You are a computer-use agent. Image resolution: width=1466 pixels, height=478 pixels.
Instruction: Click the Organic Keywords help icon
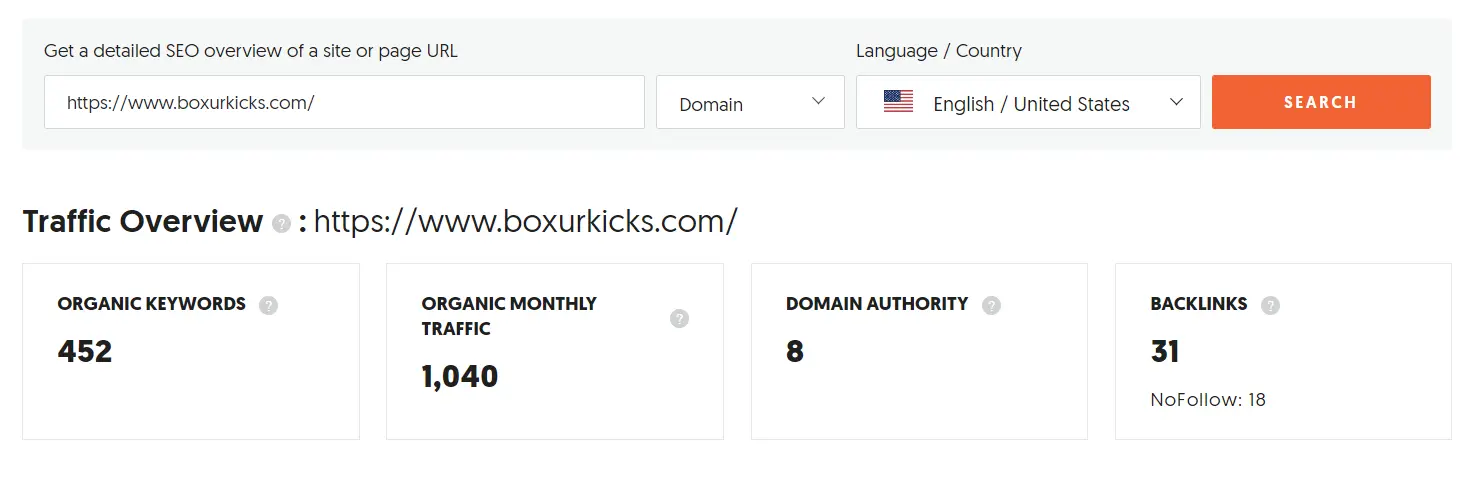[x=268, y=305]
